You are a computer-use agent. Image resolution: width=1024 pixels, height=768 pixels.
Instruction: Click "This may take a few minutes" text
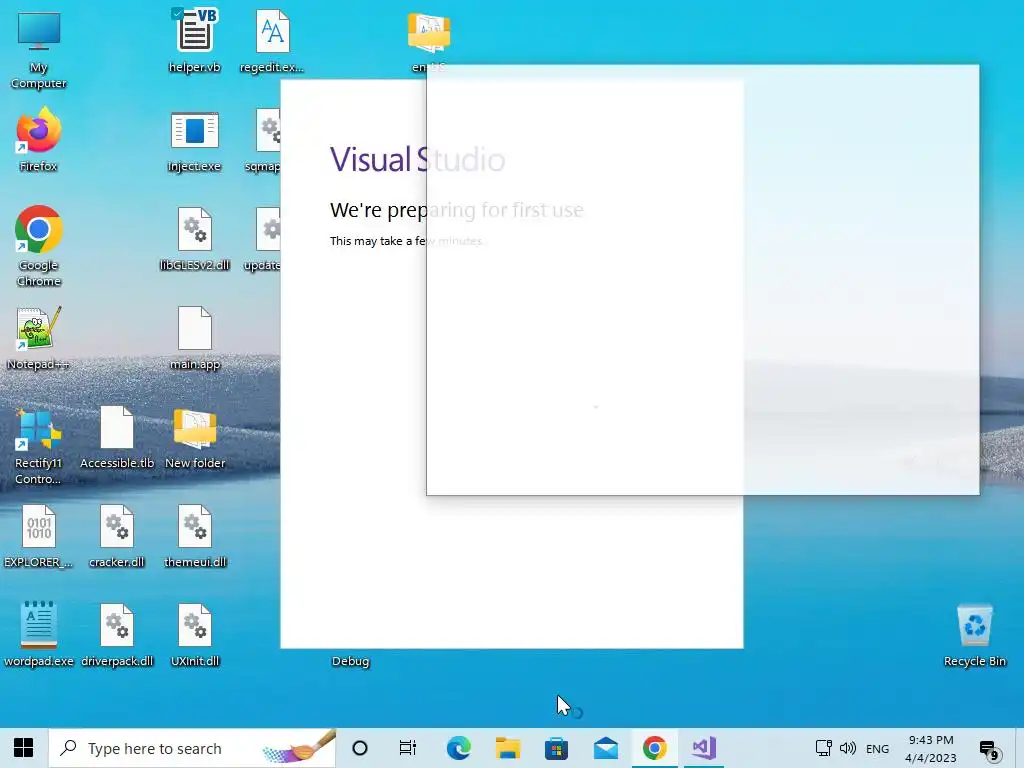pyautogui.click(x=406, y=241)
